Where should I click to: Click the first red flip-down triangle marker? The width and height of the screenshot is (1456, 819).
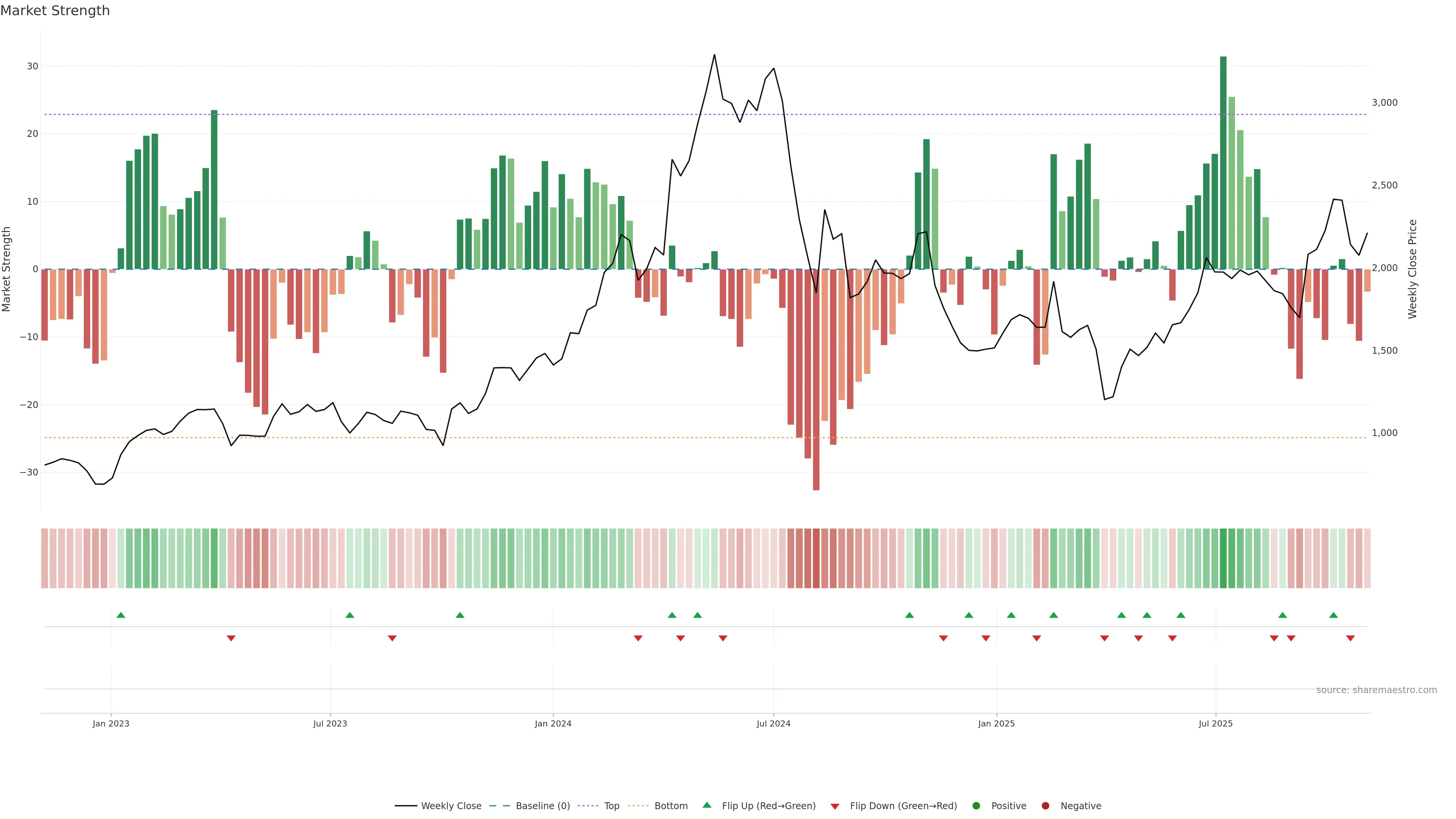231,638
